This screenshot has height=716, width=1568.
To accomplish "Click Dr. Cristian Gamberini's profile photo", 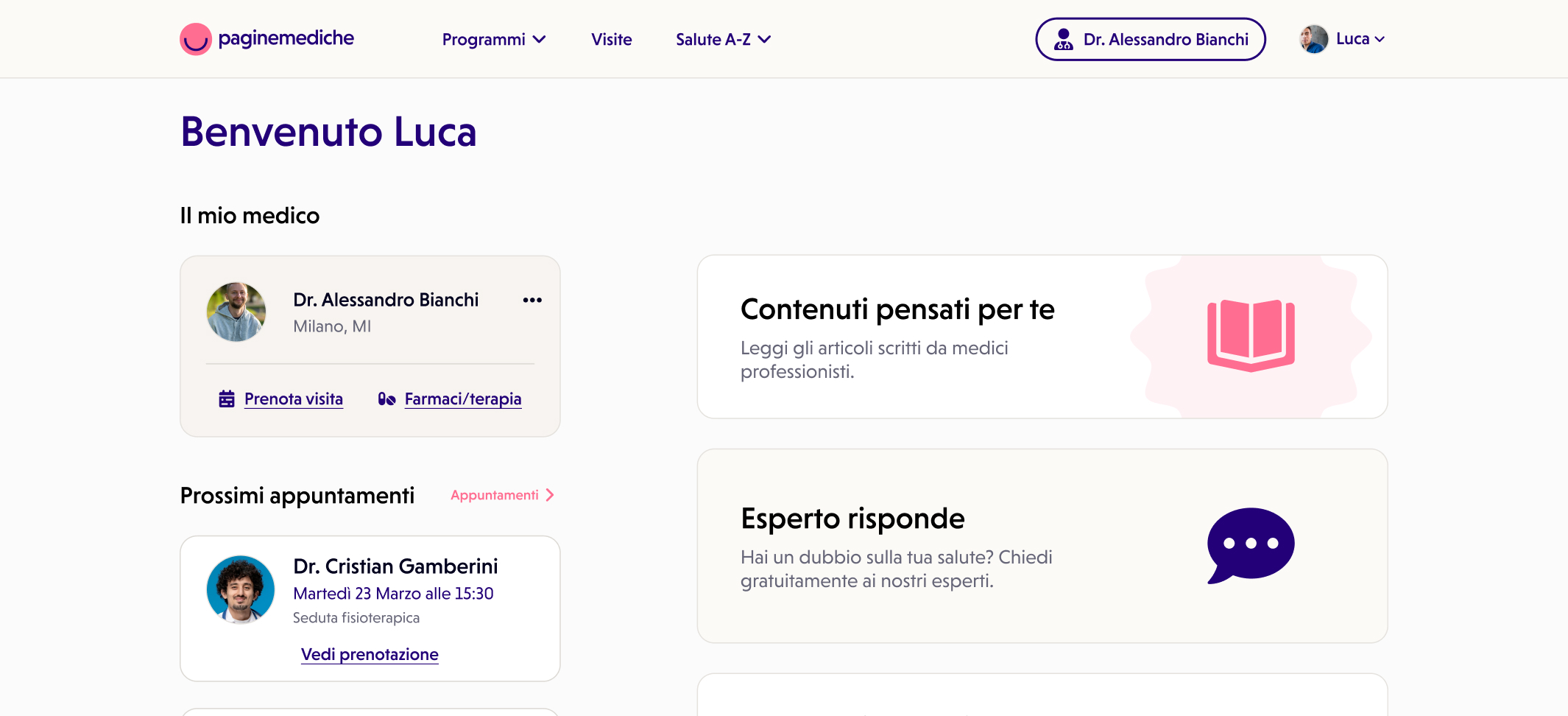I will point(240,589).
